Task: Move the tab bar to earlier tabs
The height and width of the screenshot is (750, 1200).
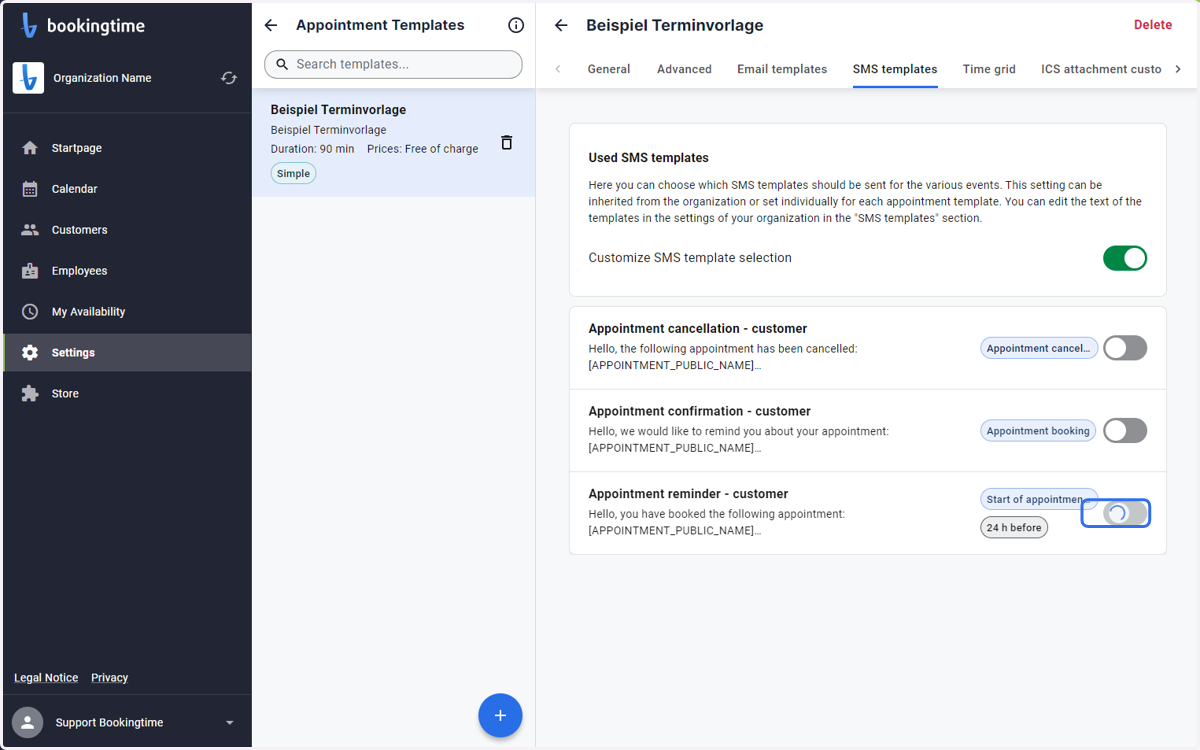Action: click(x=558, y=69)
